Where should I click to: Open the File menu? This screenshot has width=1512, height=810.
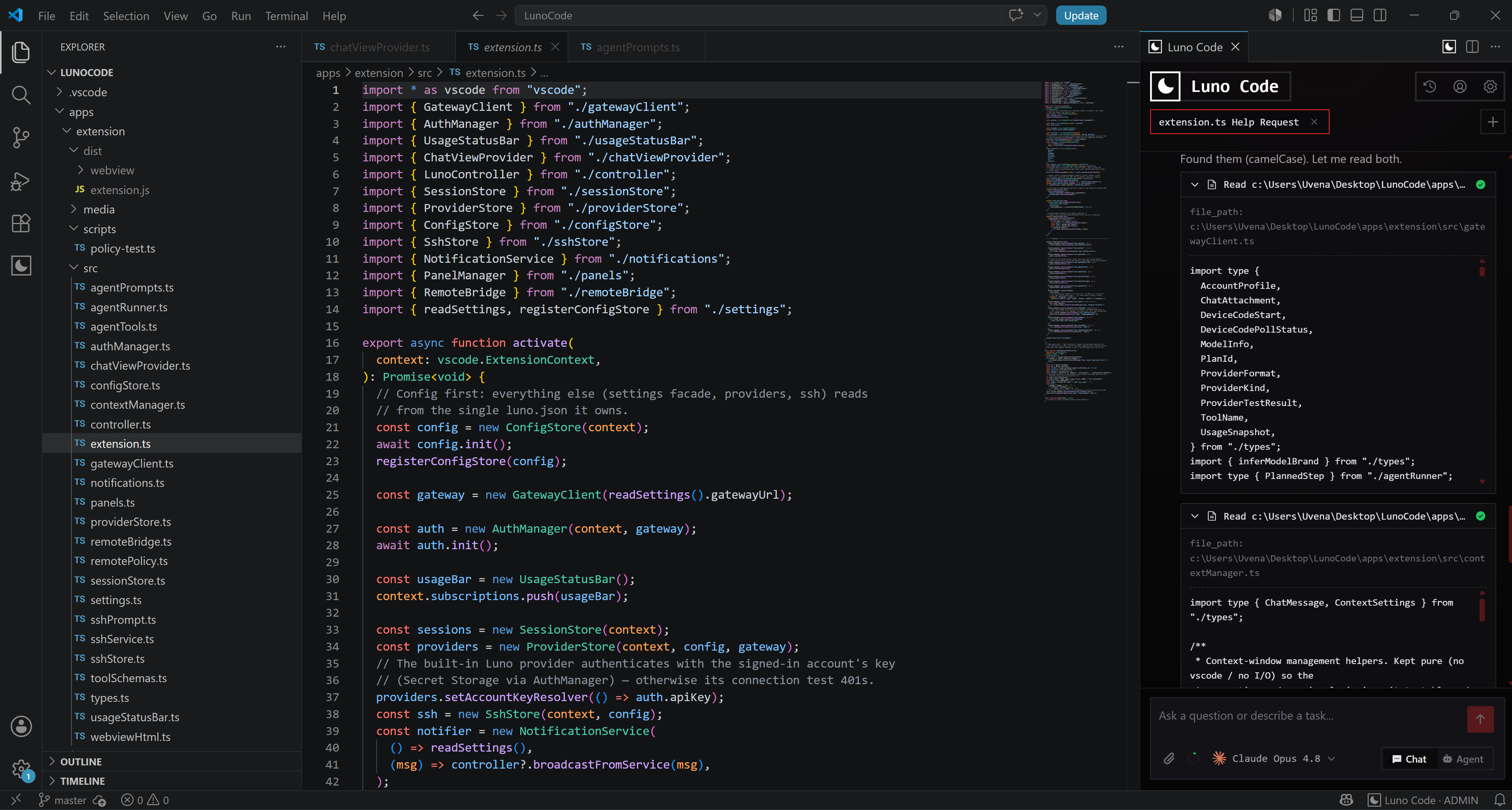(x=46, y=16)
